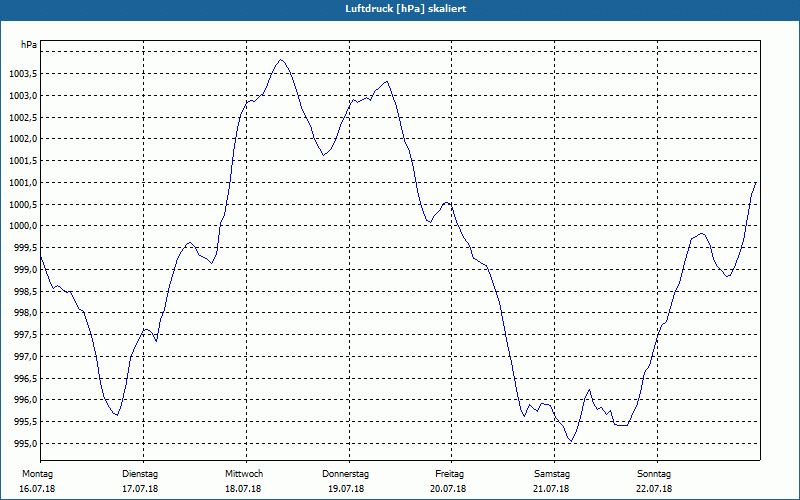Select the 996,0 y-axis value
Image resolution: width=800 pixels, height=500 pixels.
tap(25, 400)
